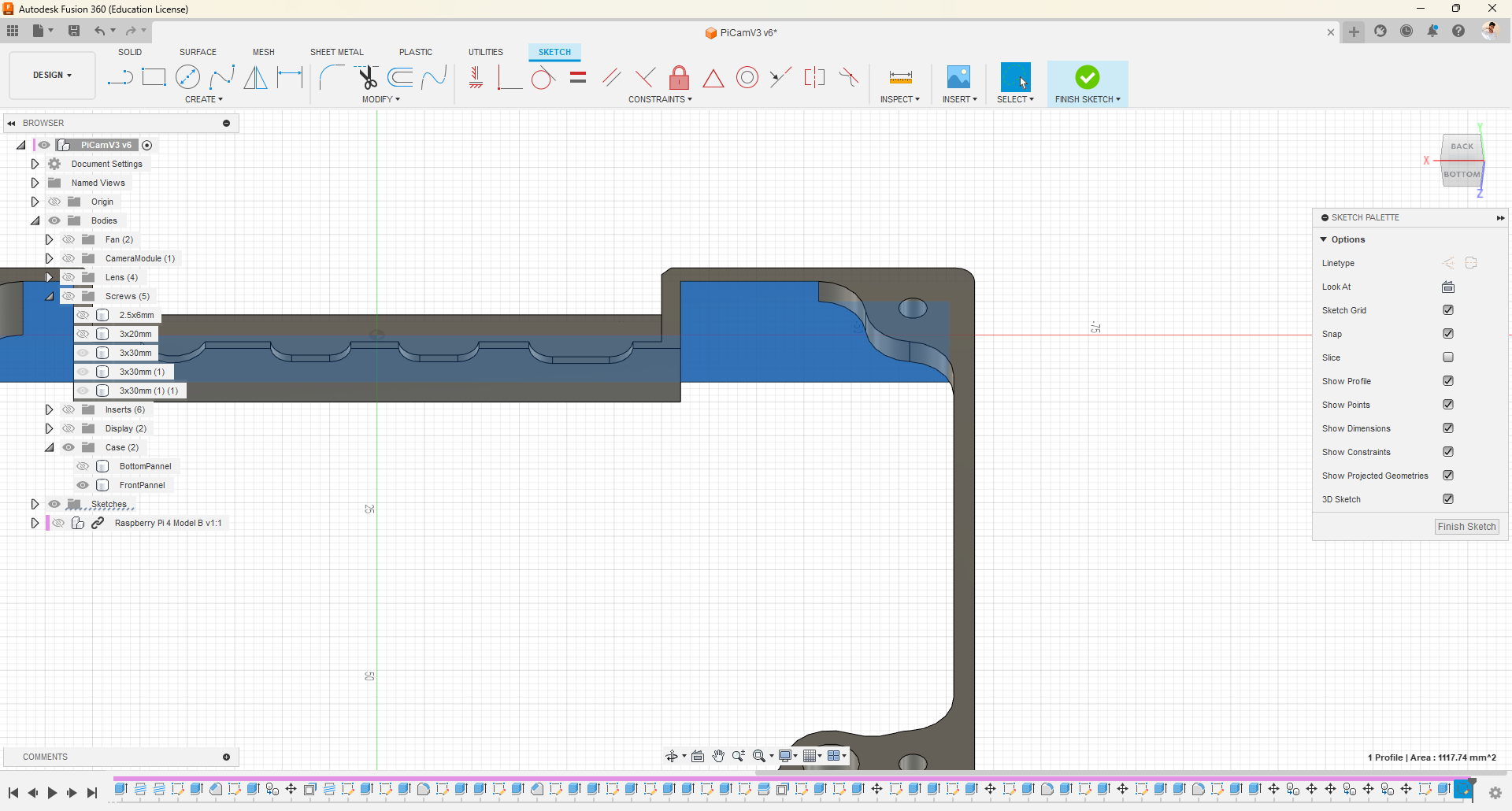Select the Sketch Dimension tool

(x=290, y=77)
